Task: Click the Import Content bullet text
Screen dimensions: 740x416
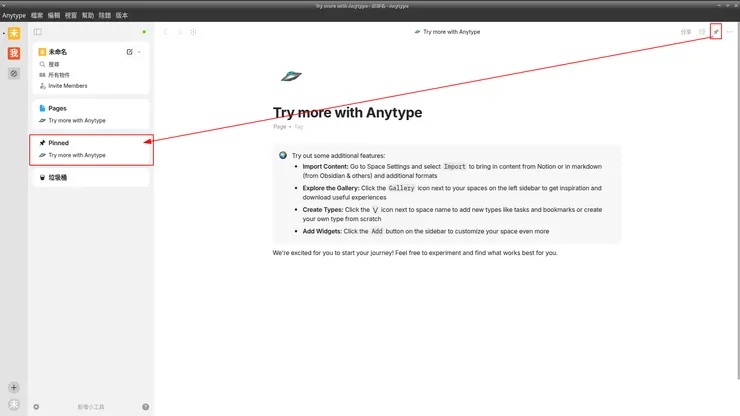Action: pyautogui.click(x=452, y=171)
